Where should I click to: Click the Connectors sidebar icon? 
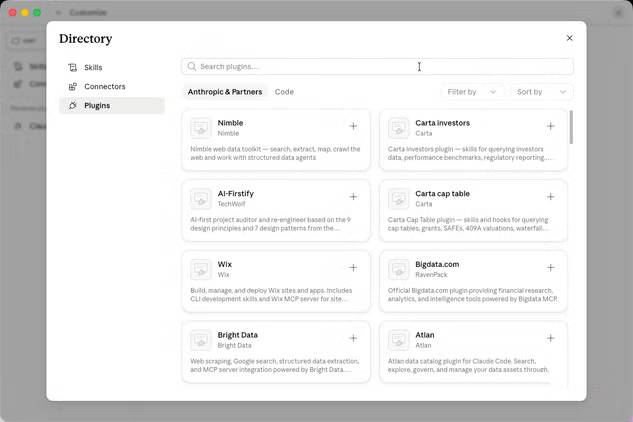(73, 86)
